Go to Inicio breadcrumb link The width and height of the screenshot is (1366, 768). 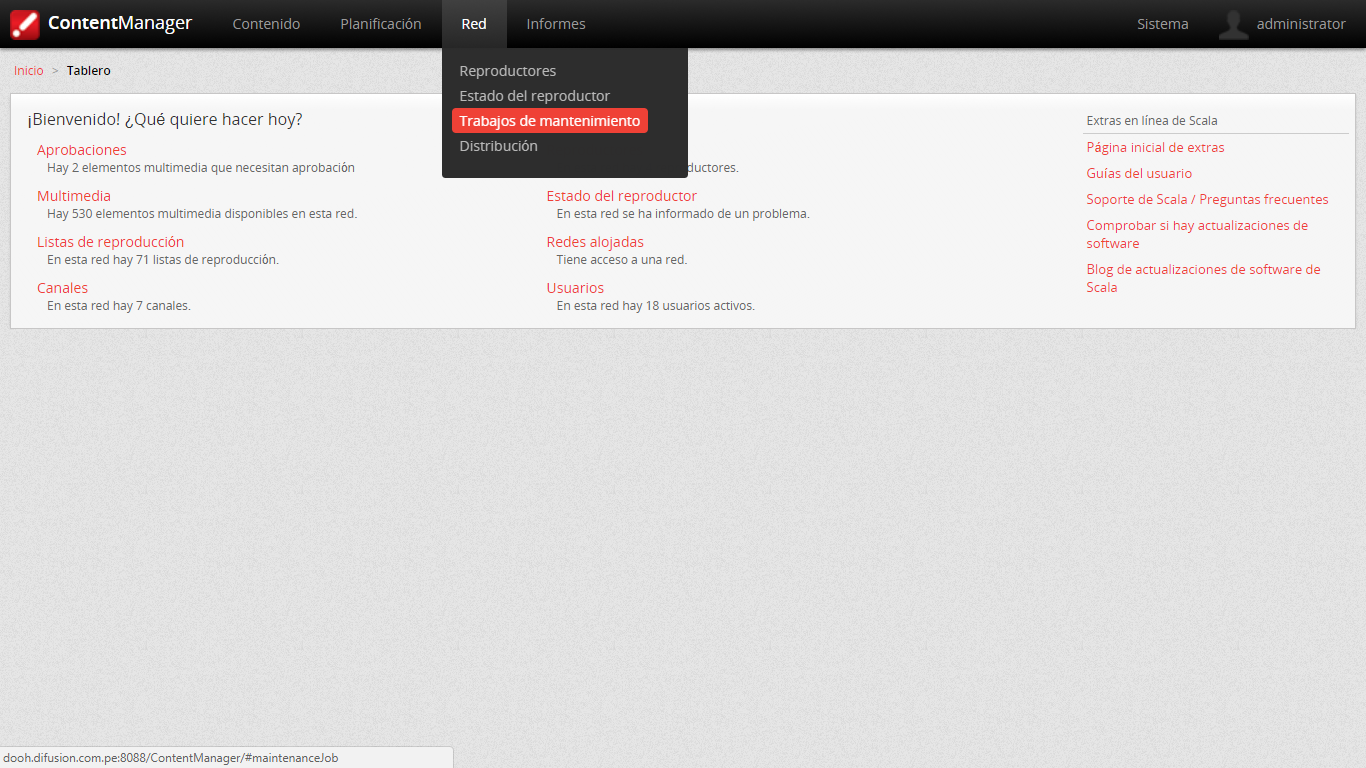coord(29,71)
